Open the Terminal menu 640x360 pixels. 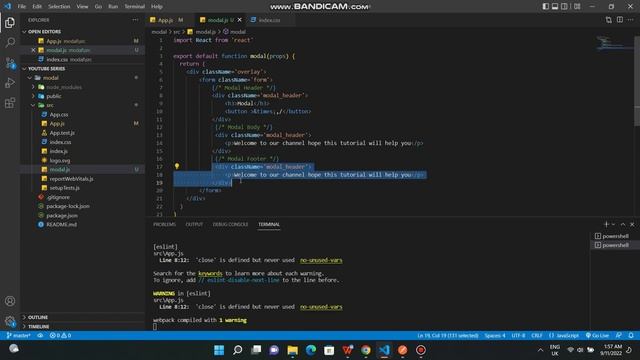tap(134, 7)
